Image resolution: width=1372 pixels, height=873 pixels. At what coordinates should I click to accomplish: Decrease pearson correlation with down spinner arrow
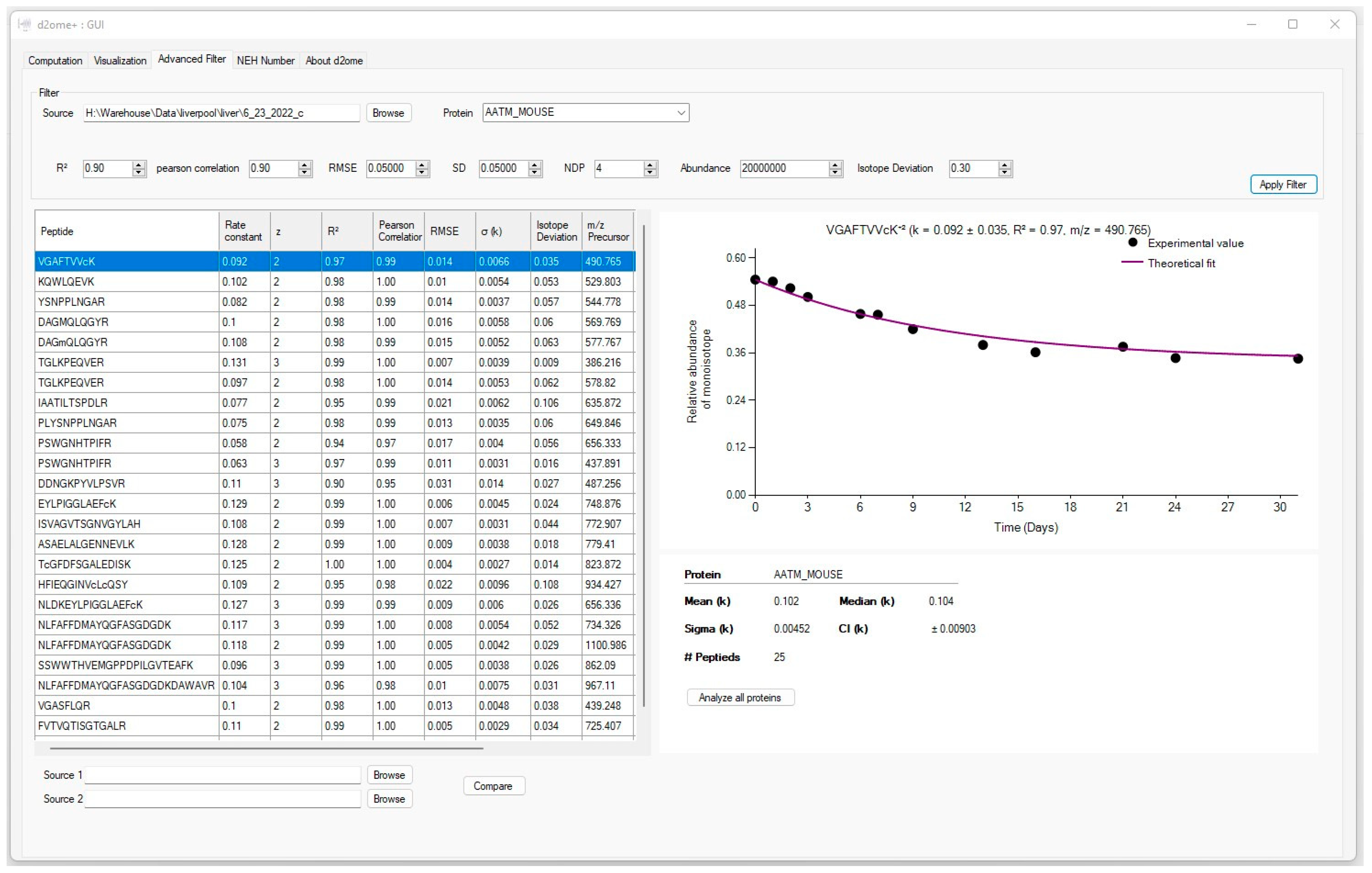(x=305, y=172)
